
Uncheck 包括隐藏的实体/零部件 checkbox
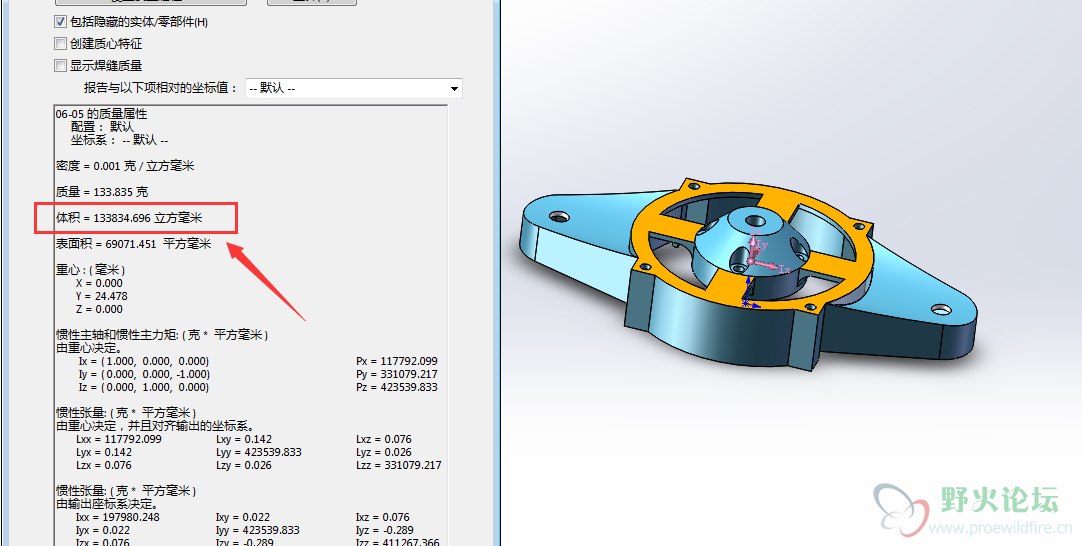pyautogui.click(x=61, y=22)
